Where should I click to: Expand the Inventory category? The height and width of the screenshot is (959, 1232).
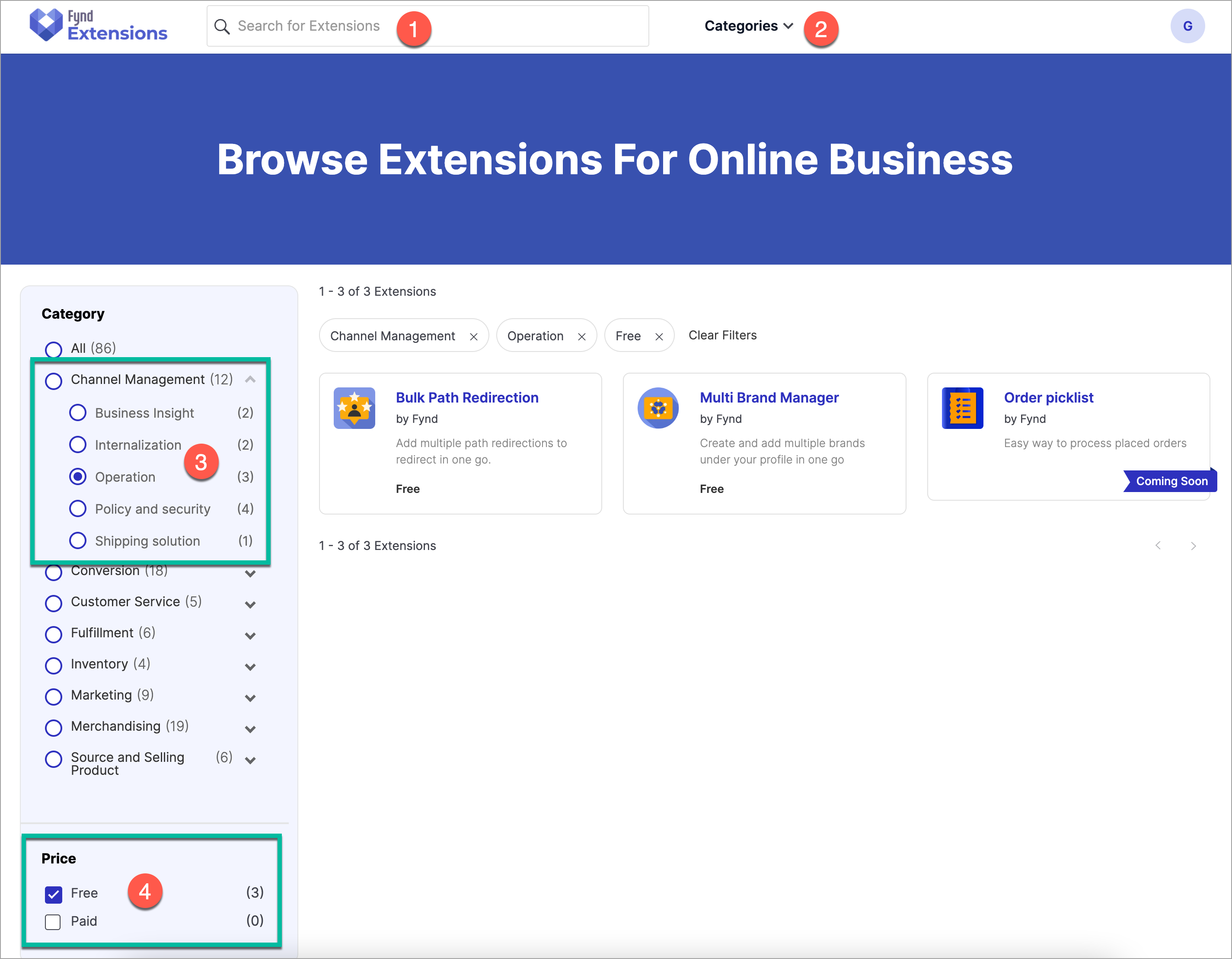pos(250,667)
